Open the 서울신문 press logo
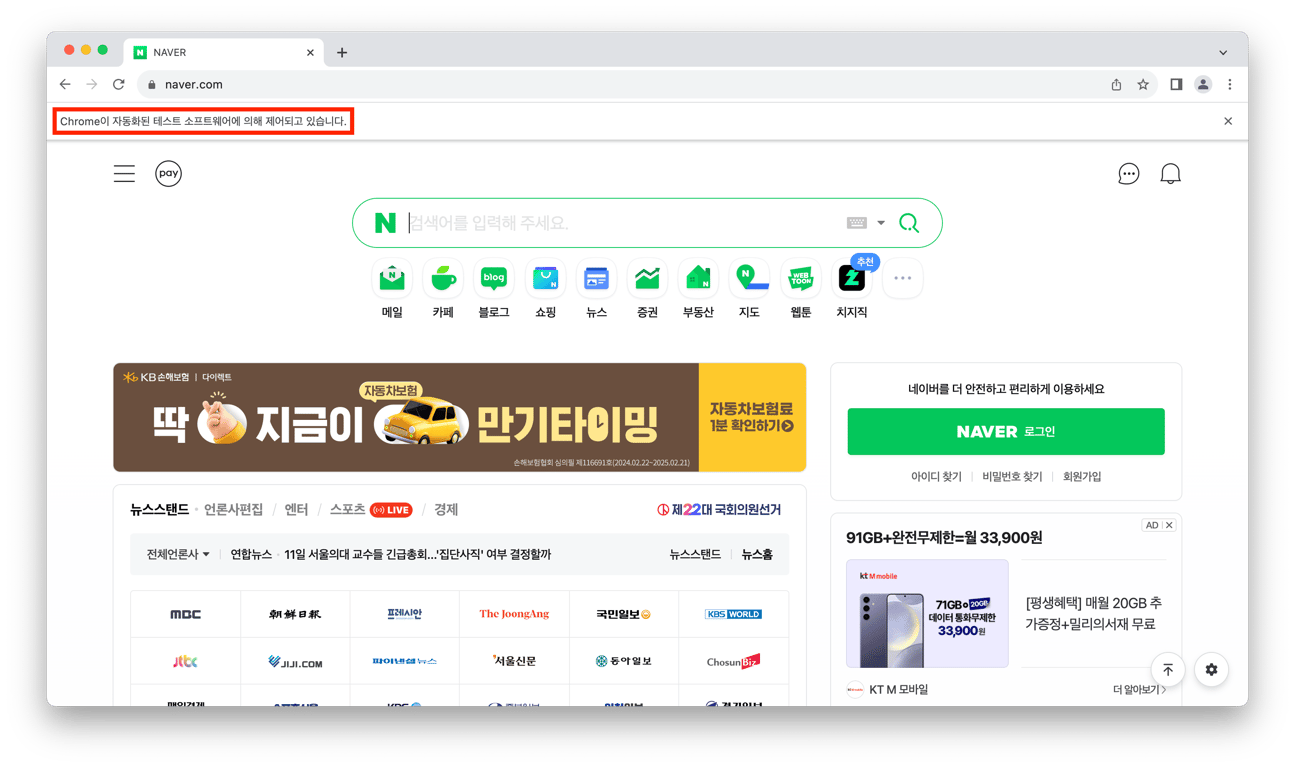This screenshot has width=1295, height=768. [x=514, y=661]
